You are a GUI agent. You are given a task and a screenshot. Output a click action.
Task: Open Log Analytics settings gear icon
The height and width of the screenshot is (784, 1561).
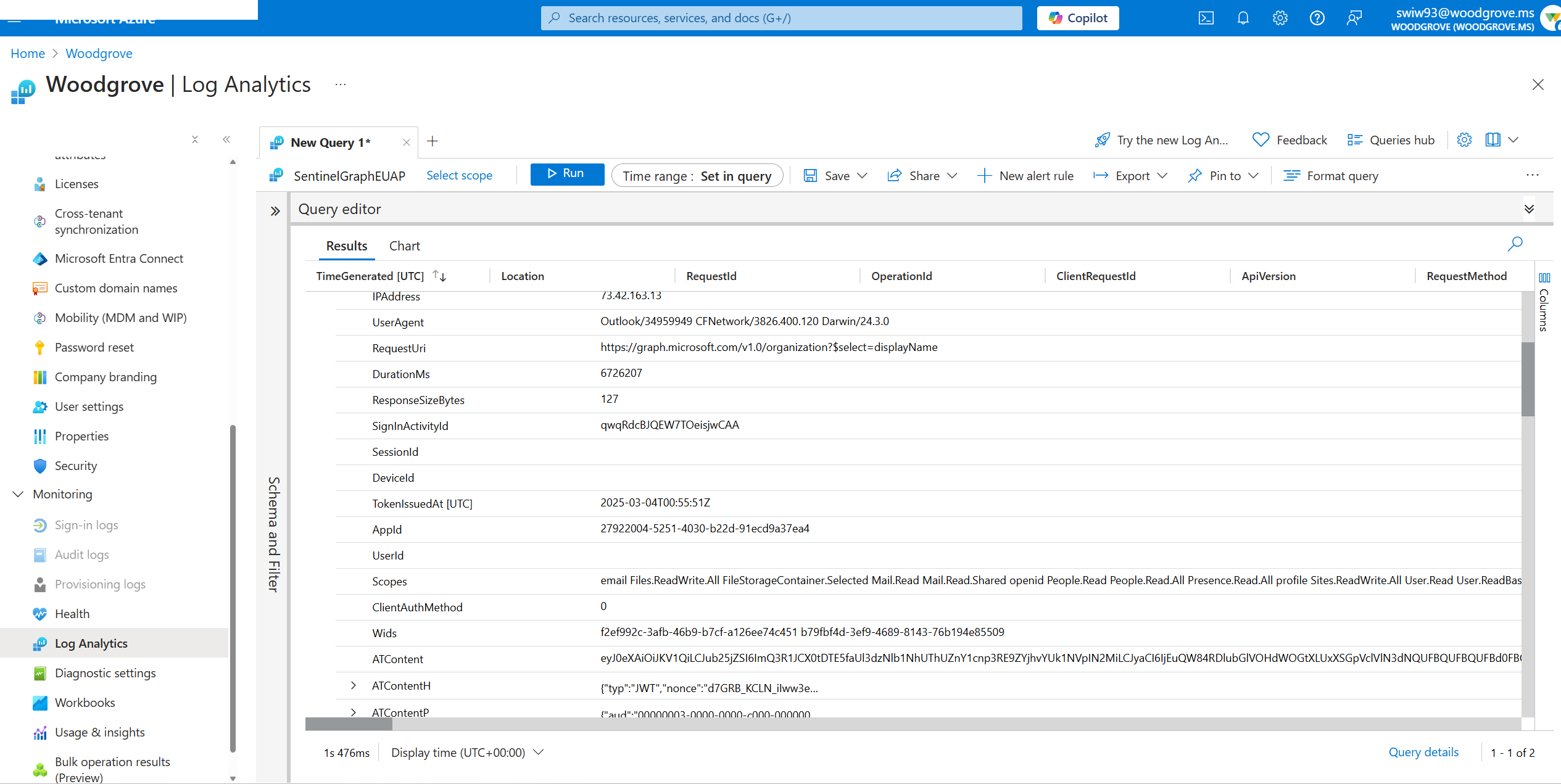coord(1464,140)
